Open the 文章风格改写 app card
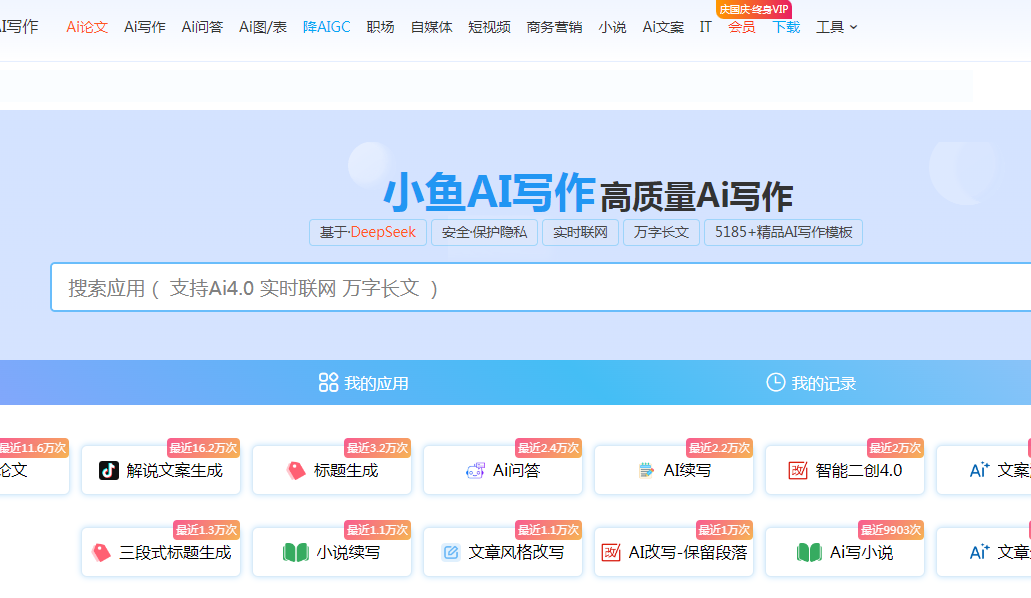 click(x=503, y=553)
